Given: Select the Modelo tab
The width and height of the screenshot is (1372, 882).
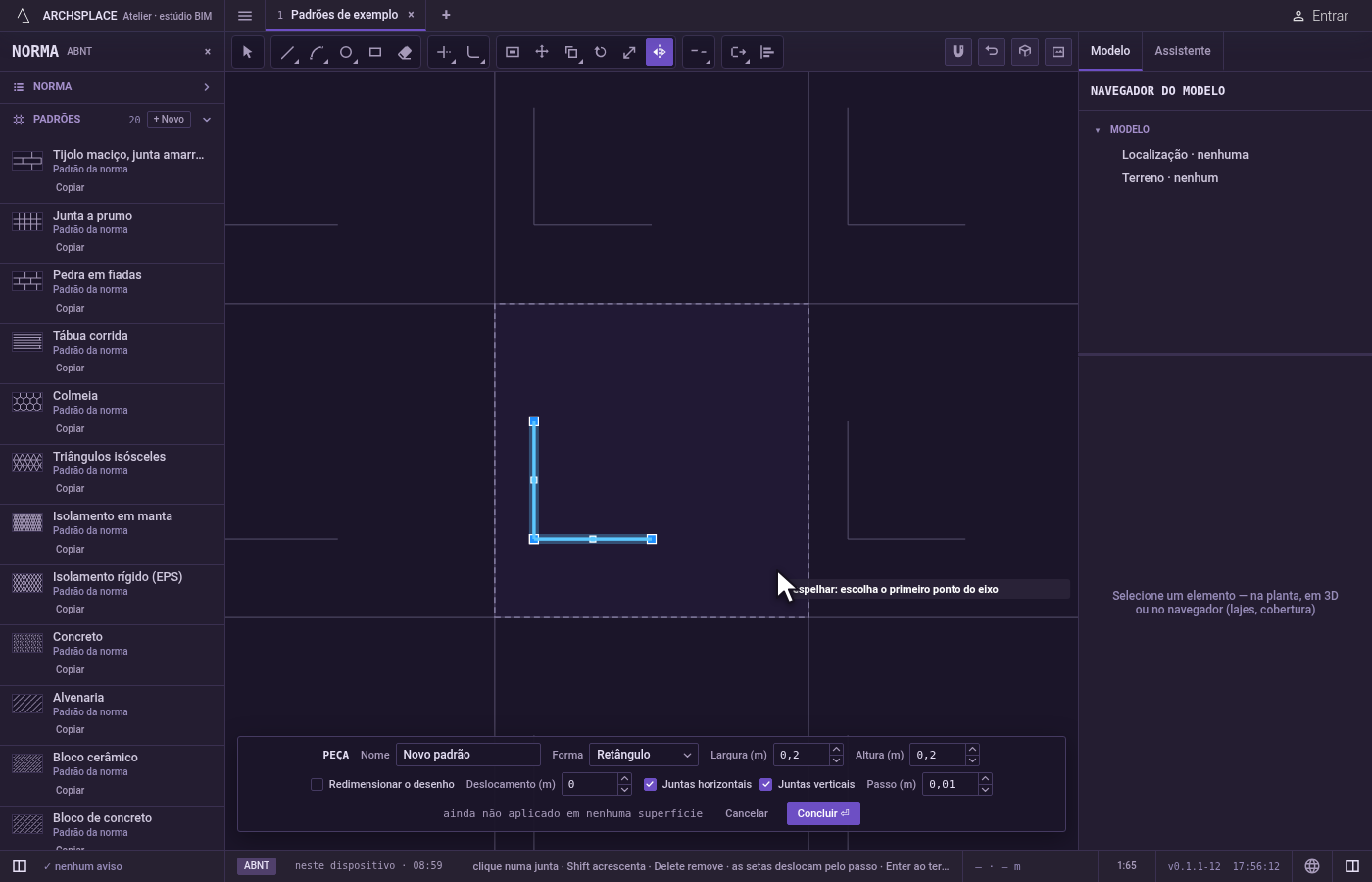Looking at the screenshot, I should pyautogui.click(x=1110, y=51).
